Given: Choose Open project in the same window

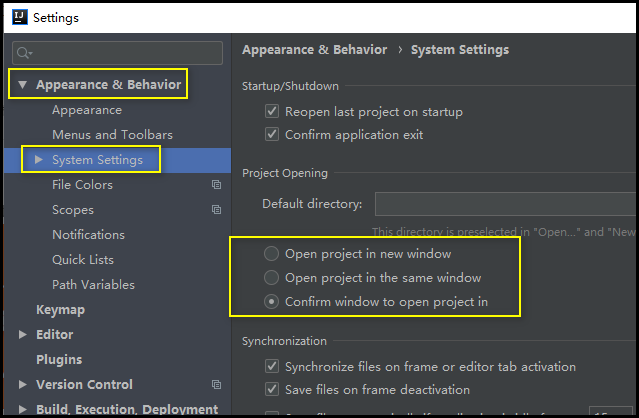Looking at the screenshot, I should [x=271, y=278].
